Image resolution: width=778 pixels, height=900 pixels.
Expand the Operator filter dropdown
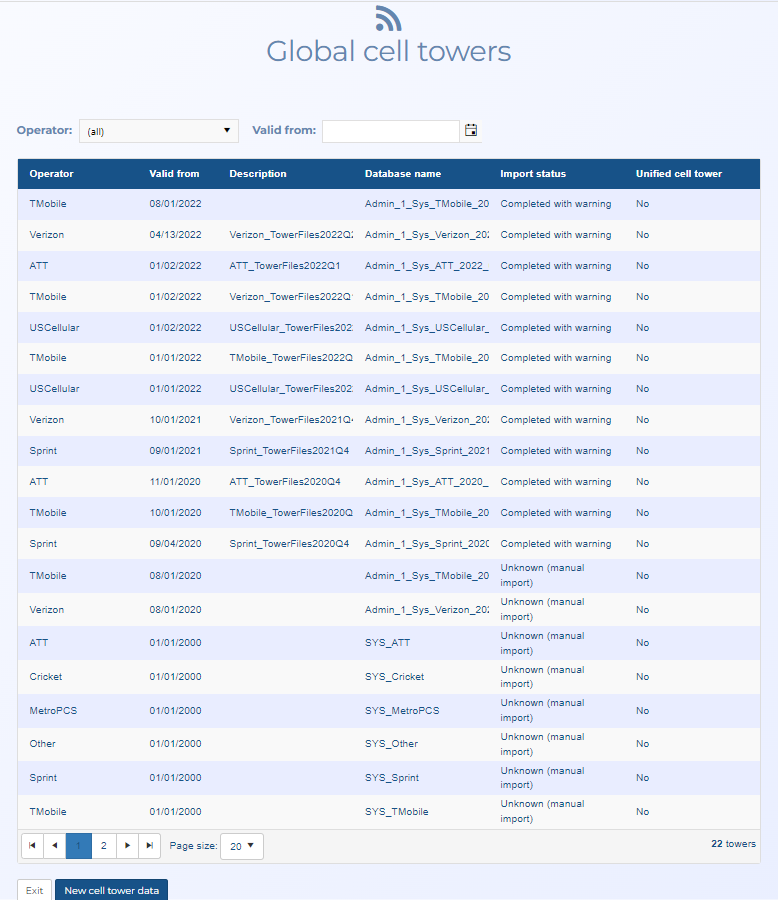[x=158, y=131]
